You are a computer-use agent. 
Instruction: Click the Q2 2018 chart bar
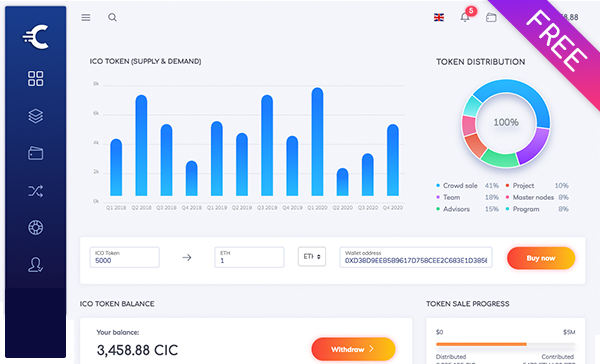point(141,145)
